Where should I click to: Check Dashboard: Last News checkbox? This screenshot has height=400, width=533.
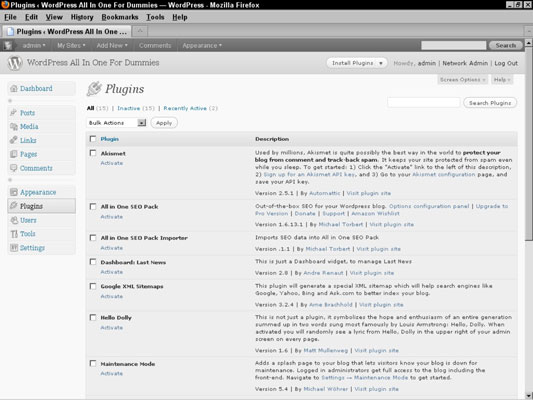[x=93, y=262]
